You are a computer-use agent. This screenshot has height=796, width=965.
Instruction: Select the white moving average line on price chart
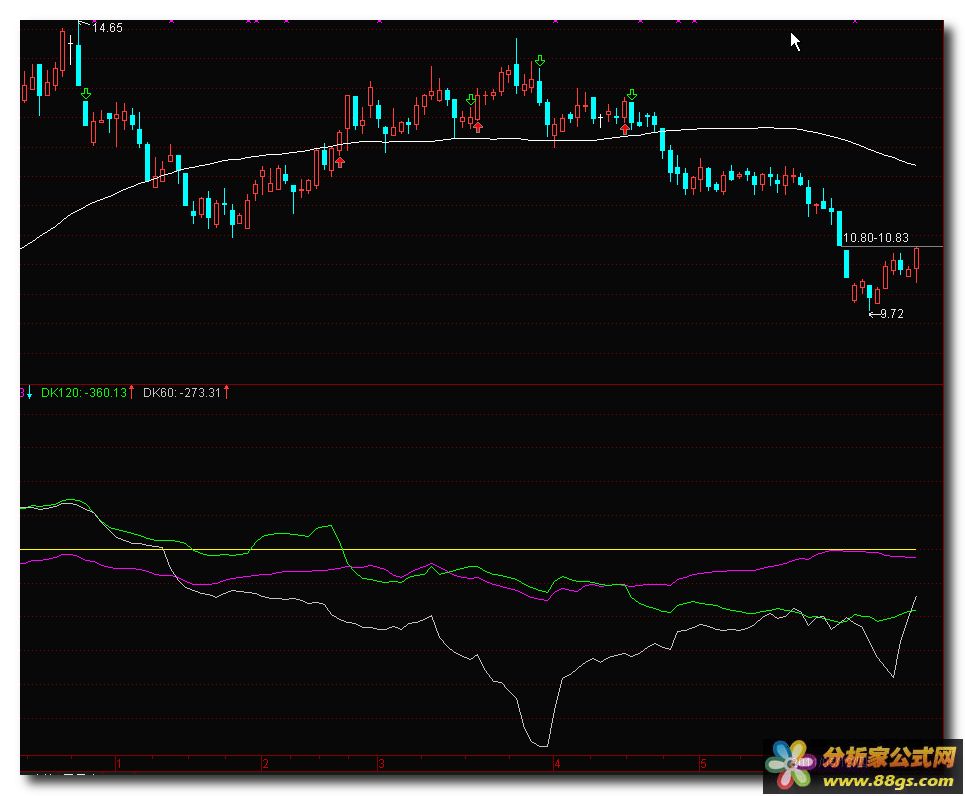[468, 140]
